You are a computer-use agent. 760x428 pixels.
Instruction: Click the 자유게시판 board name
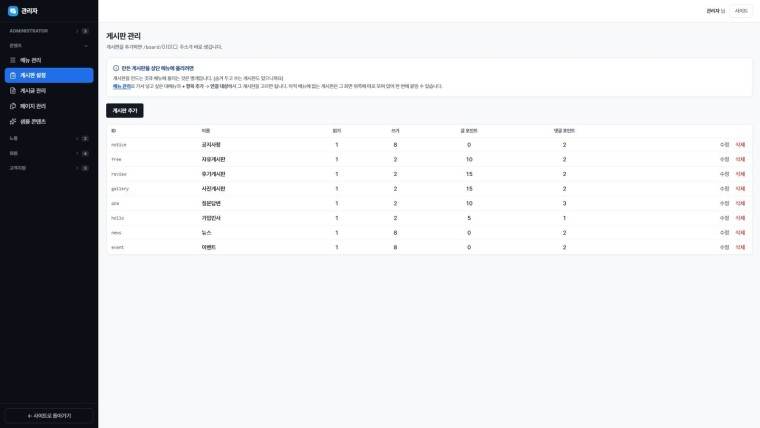[213, 159]
